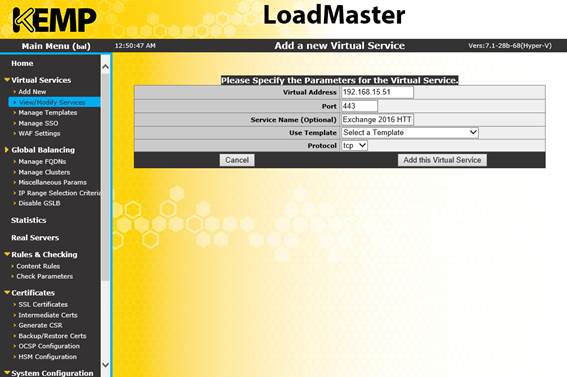The image size is (567, 377).
Task: Collapse the System Configuration section
Action: pos(52,373)
